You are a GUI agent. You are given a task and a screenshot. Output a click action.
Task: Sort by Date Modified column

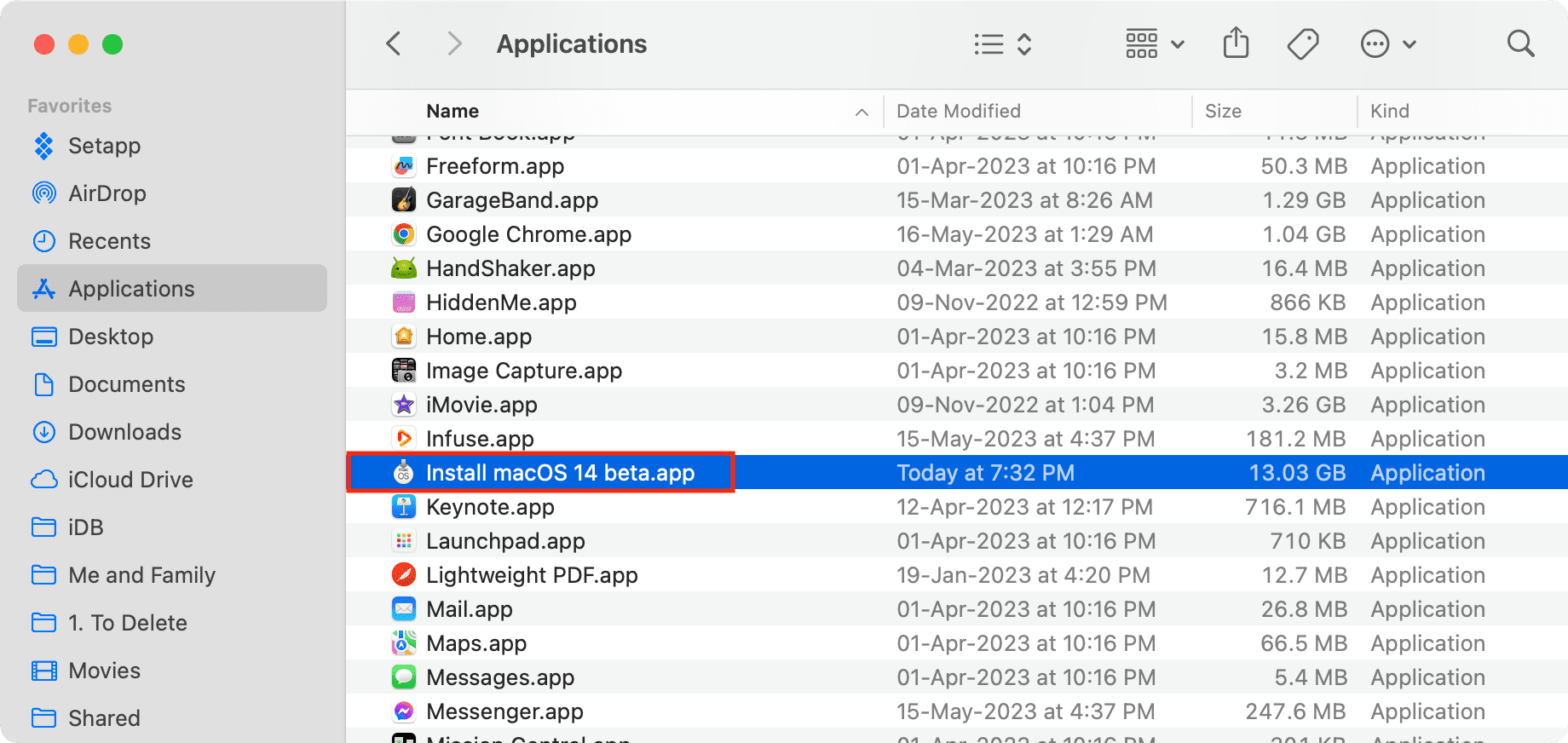click(x=959, y=111)
